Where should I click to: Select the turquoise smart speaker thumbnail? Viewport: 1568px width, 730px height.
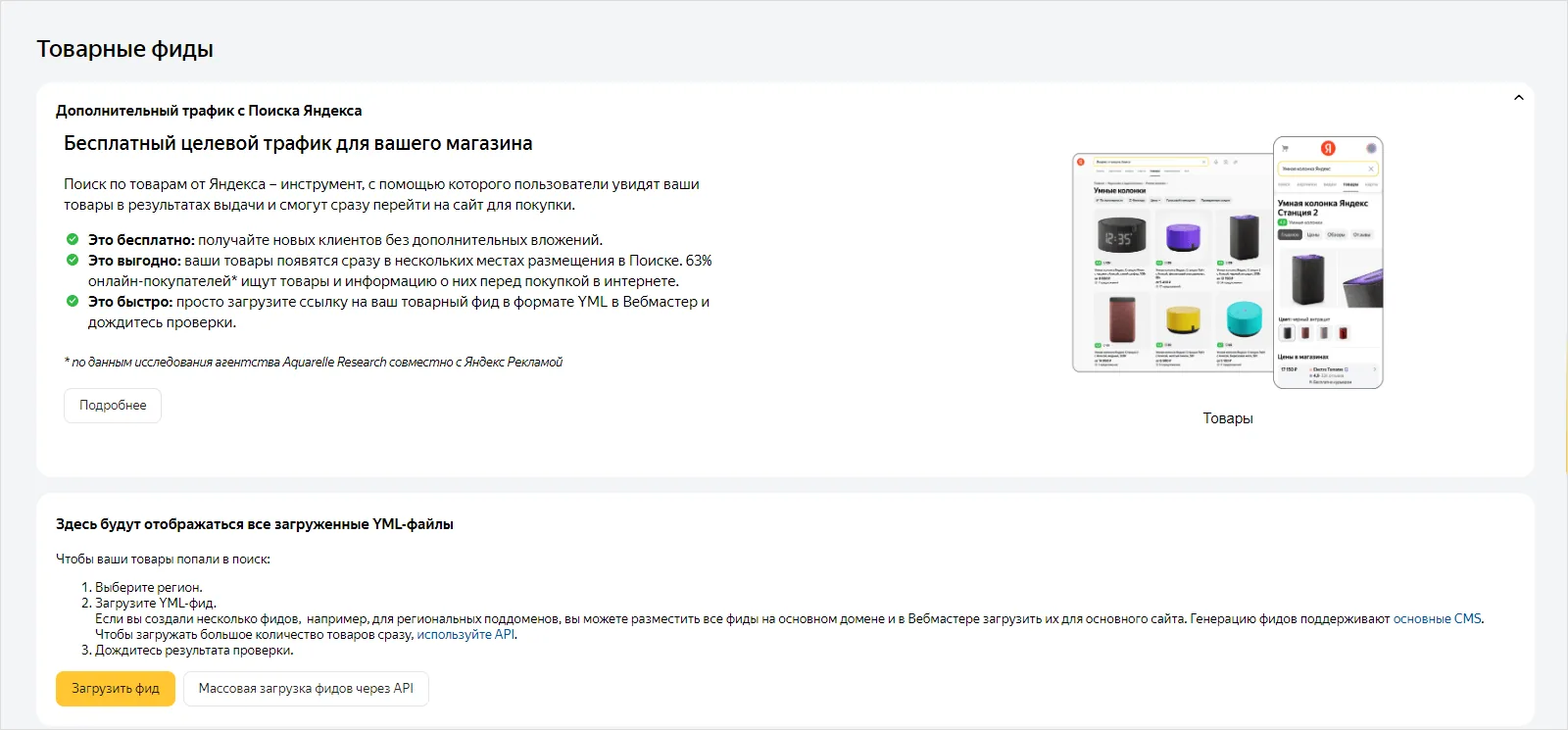pyautogui.click(x=1244, y=319)
